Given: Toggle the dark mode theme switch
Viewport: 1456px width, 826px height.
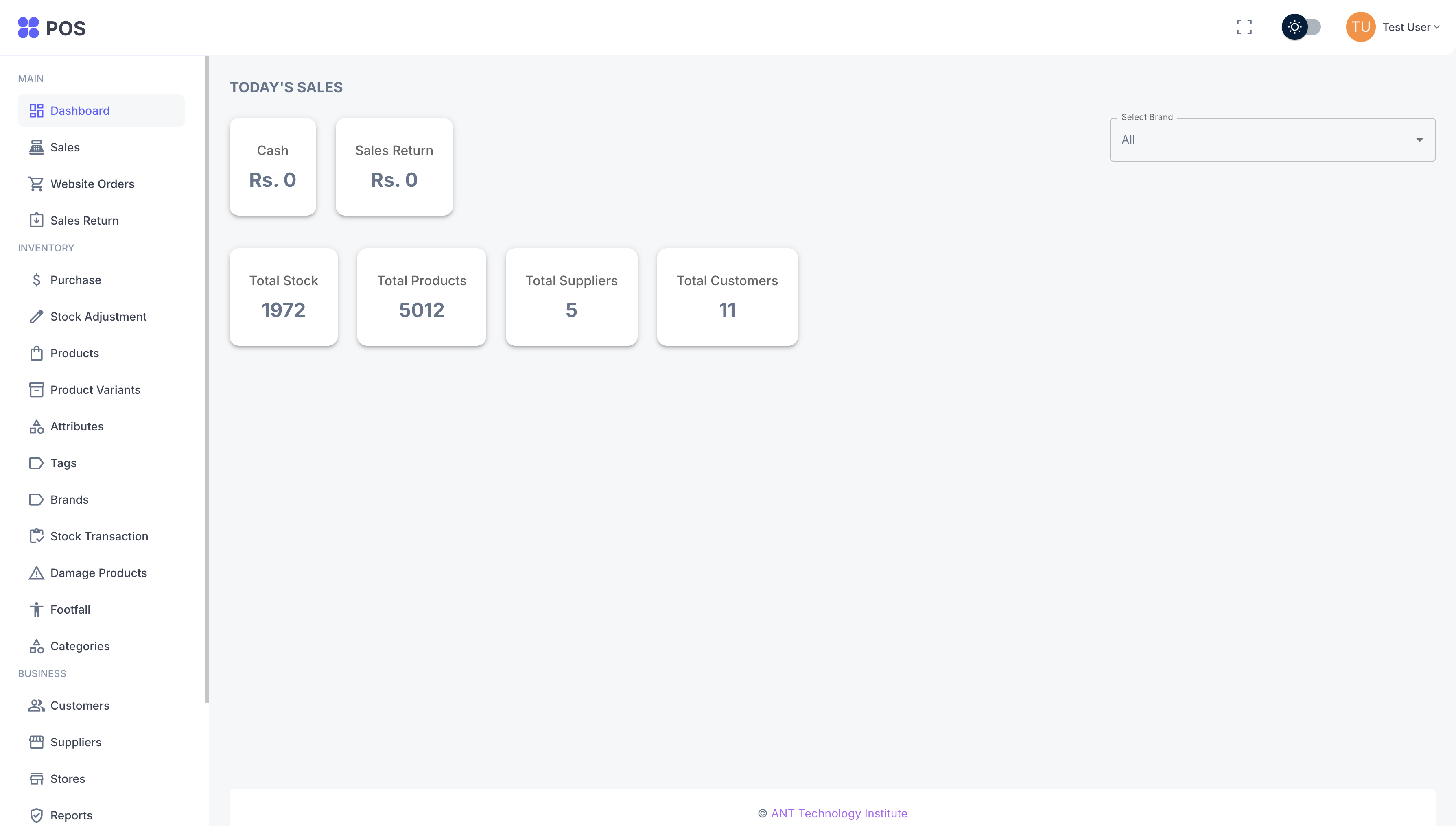Looking at the screenshot, I should [1301, 27].
